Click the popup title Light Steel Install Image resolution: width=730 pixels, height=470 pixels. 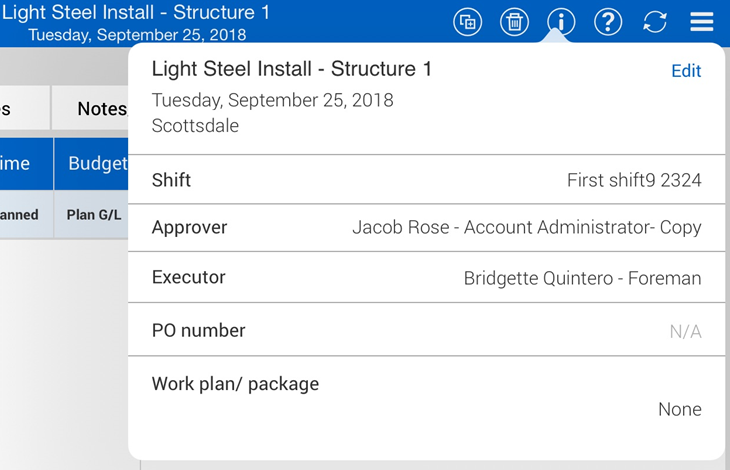(291, 69)
